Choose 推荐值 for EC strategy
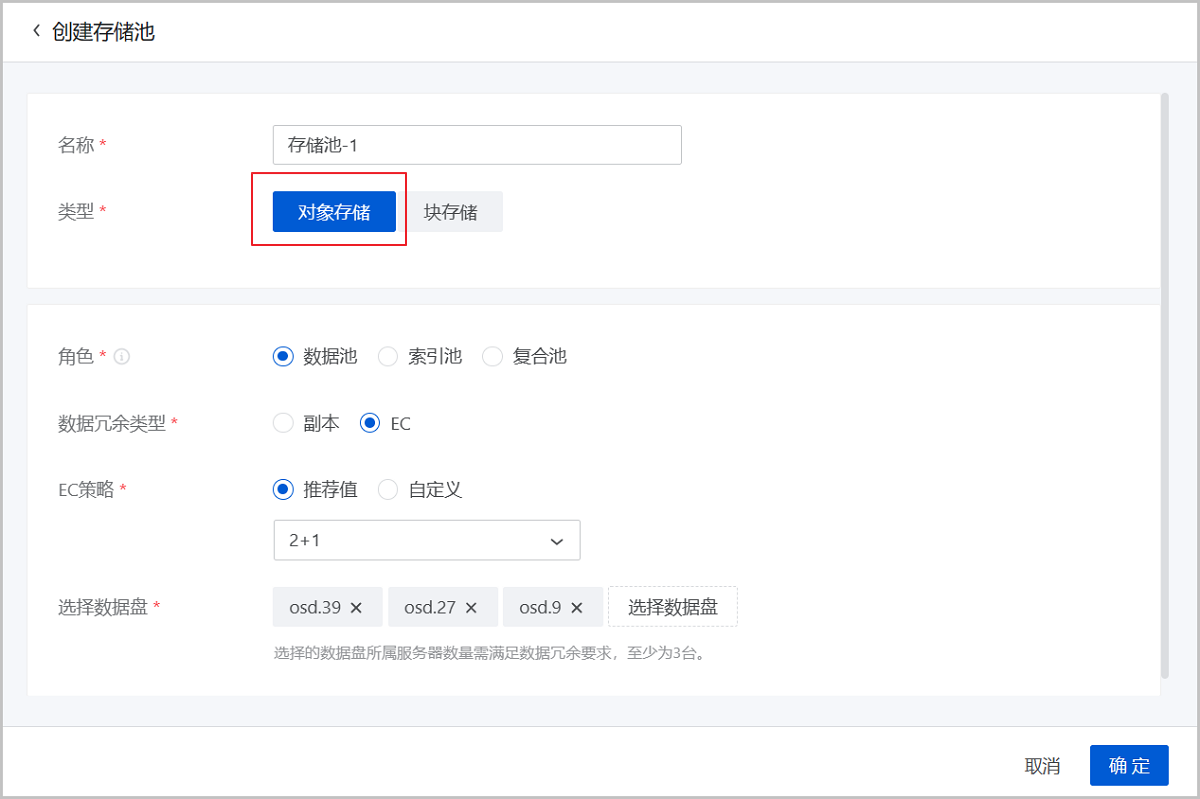 283,490
